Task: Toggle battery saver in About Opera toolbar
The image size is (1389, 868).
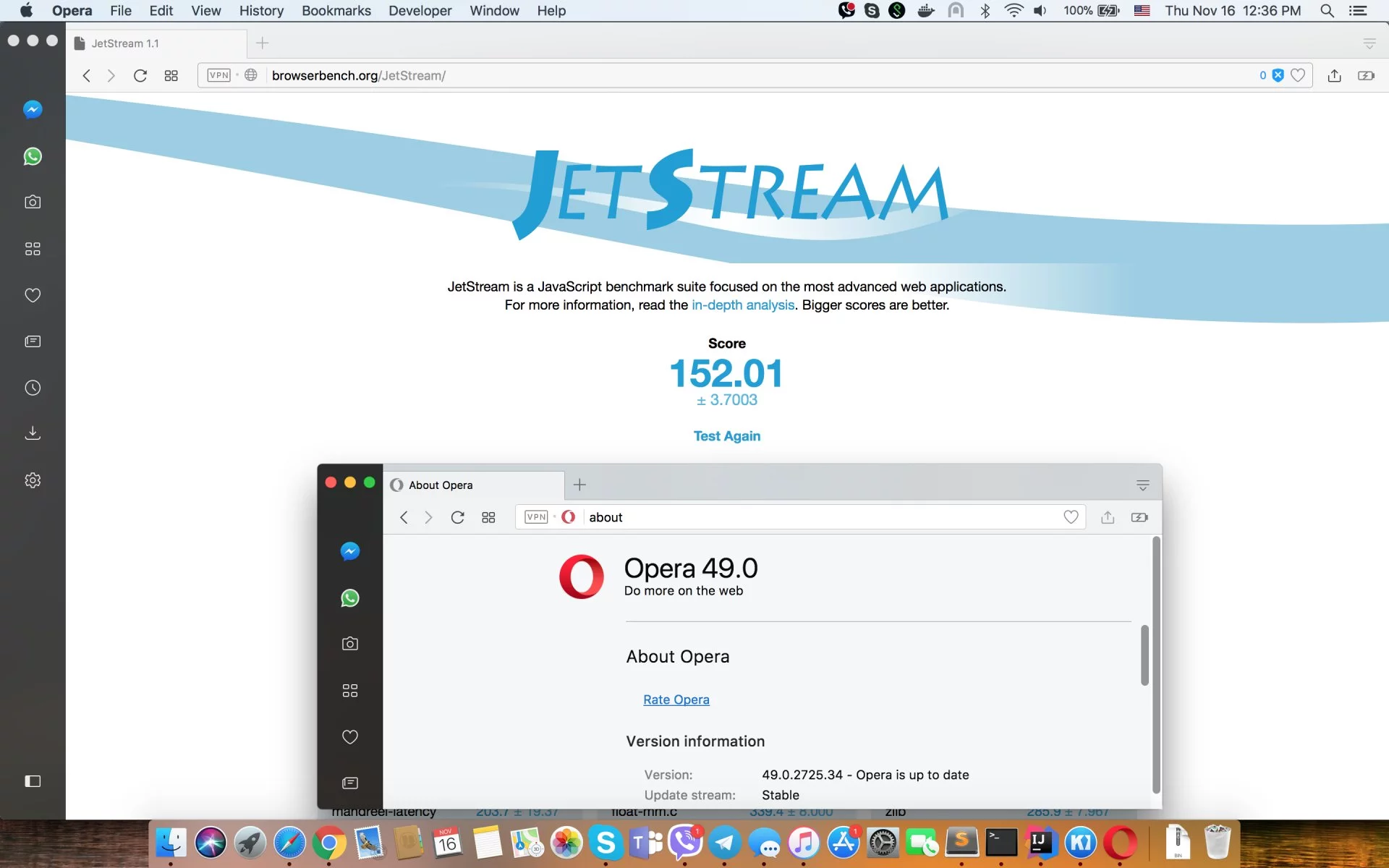Action: 1139,517
